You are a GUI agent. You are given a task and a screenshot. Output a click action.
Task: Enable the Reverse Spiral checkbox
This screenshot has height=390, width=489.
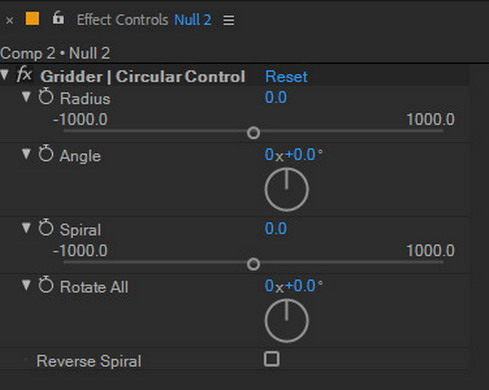point(271,359)
